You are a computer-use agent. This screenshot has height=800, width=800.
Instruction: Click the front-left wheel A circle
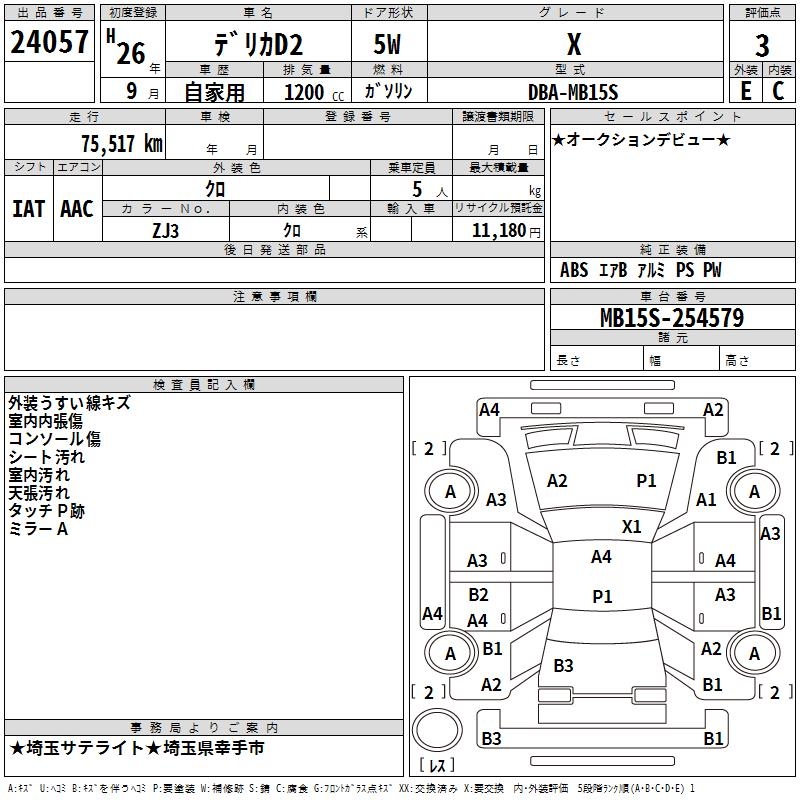click(x=451, y=491)
